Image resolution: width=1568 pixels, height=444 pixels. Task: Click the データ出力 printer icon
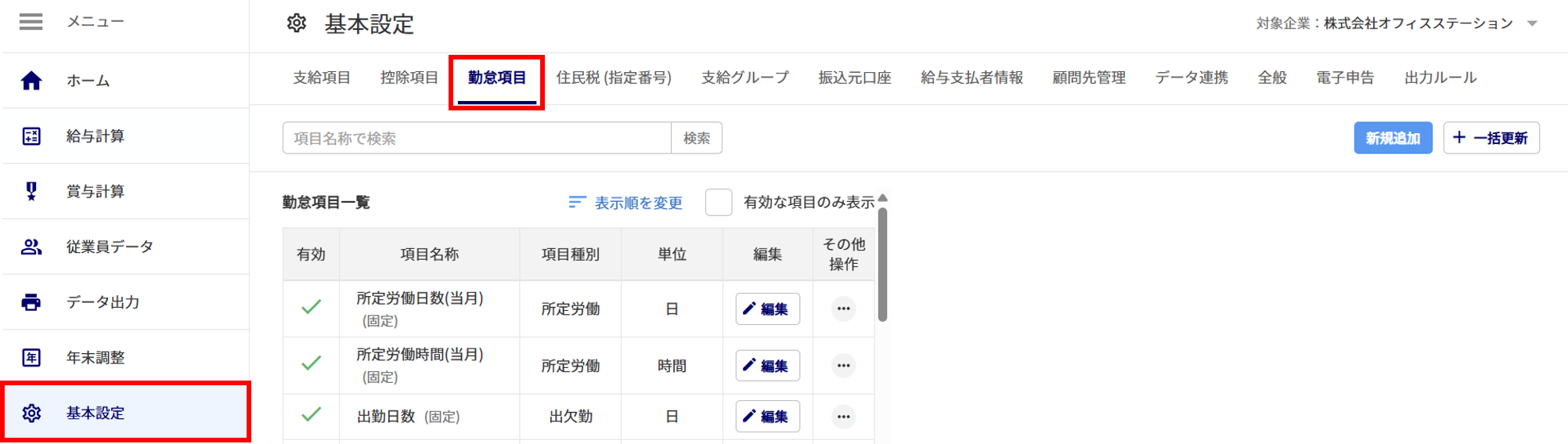click(31, 302)
